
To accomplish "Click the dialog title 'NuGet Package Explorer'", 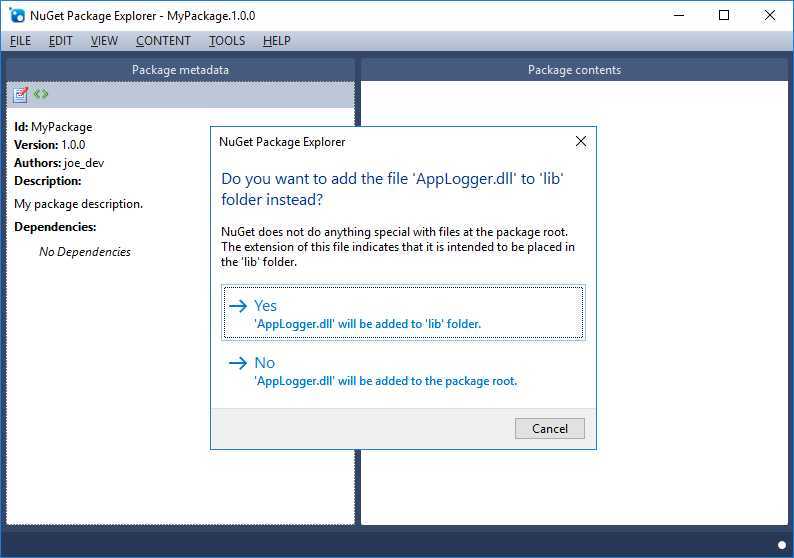I will (x=282, y=142).
